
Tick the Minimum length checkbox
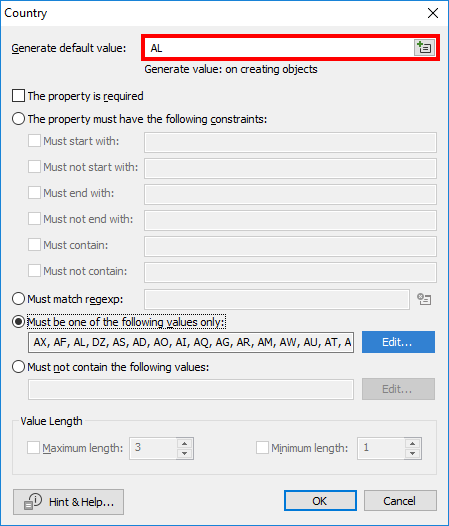262,448
